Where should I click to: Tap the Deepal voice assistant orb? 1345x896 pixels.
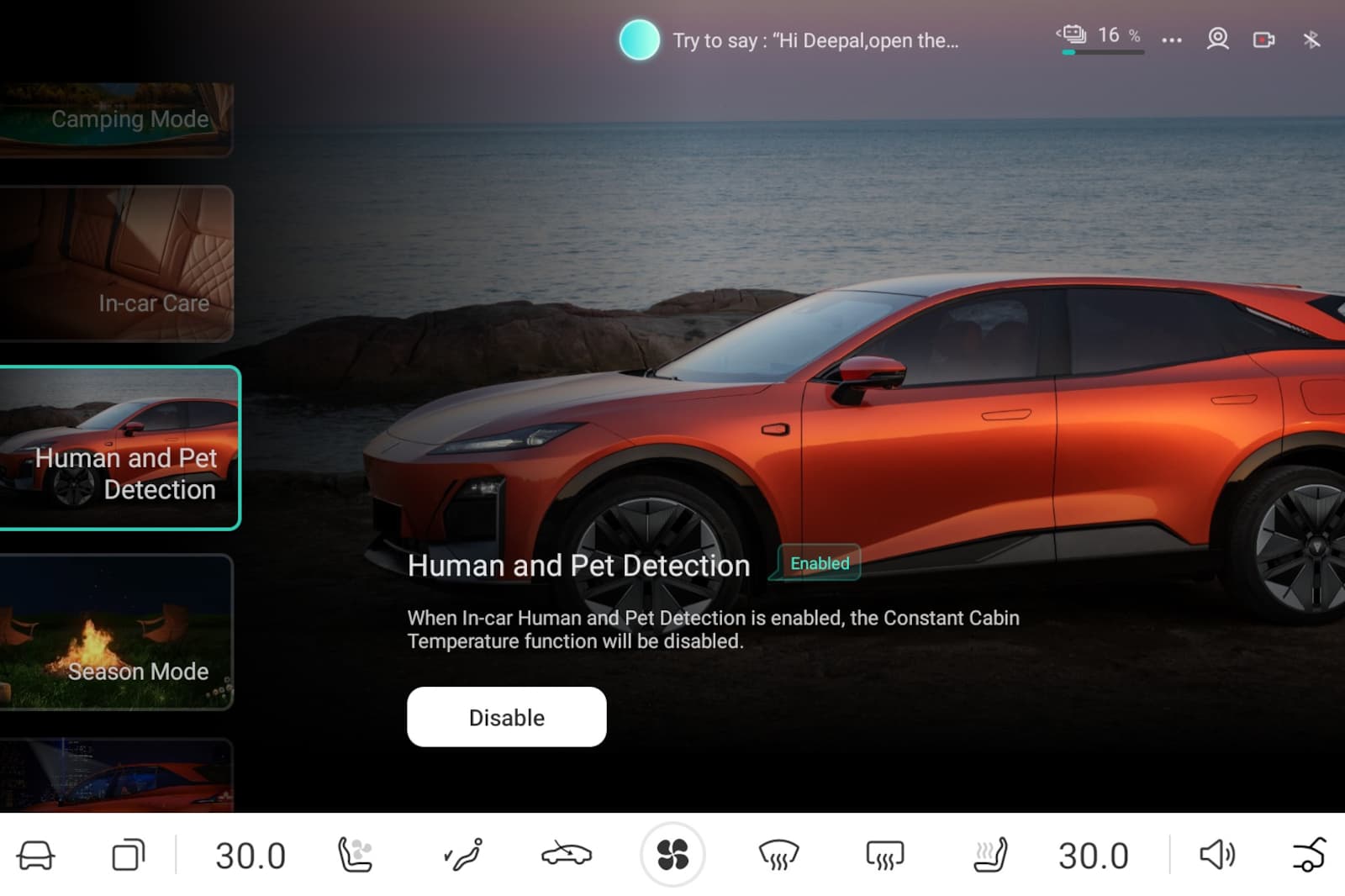pos(639,40)
